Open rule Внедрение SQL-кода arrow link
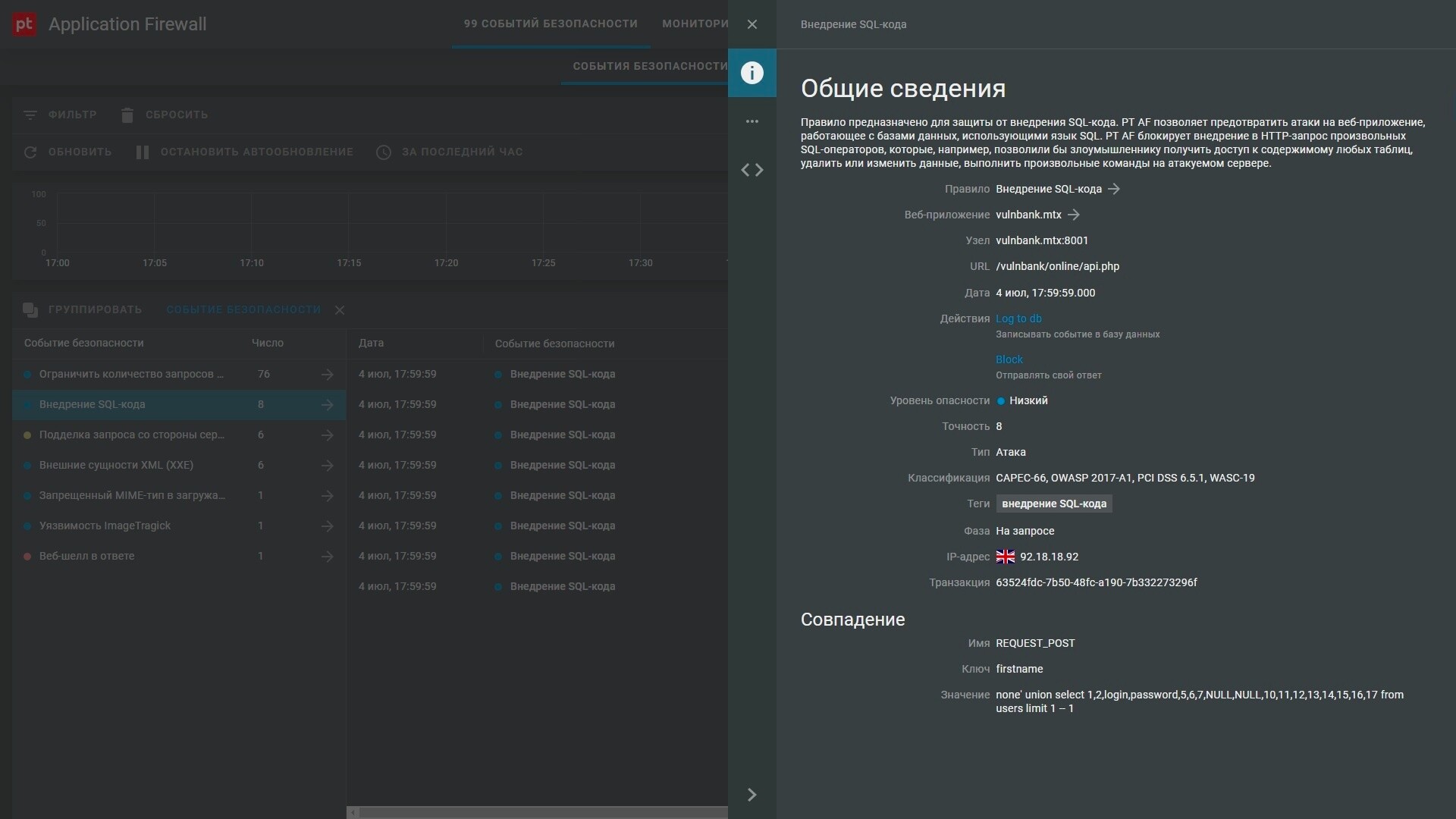 point(1113,189)
